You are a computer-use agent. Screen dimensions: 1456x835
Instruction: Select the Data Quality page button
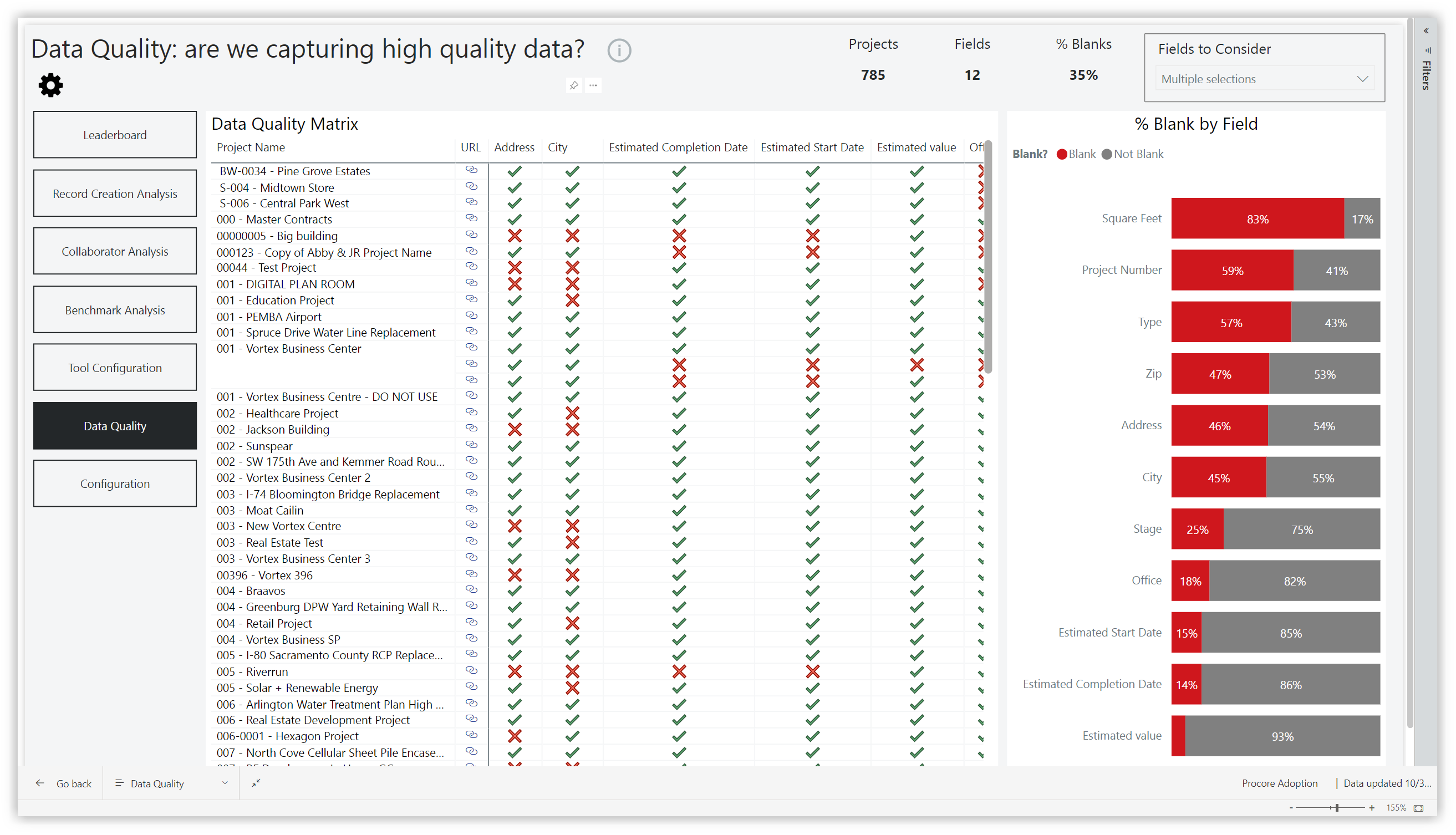tap(115, 426)
